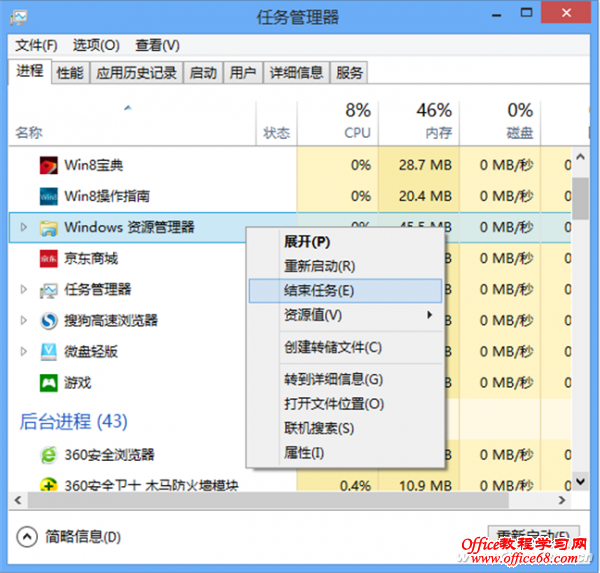The height and width of the screenshot is (573, 600).
Task: Maximize the 任务管理器 window
Action: pos(527,13)
